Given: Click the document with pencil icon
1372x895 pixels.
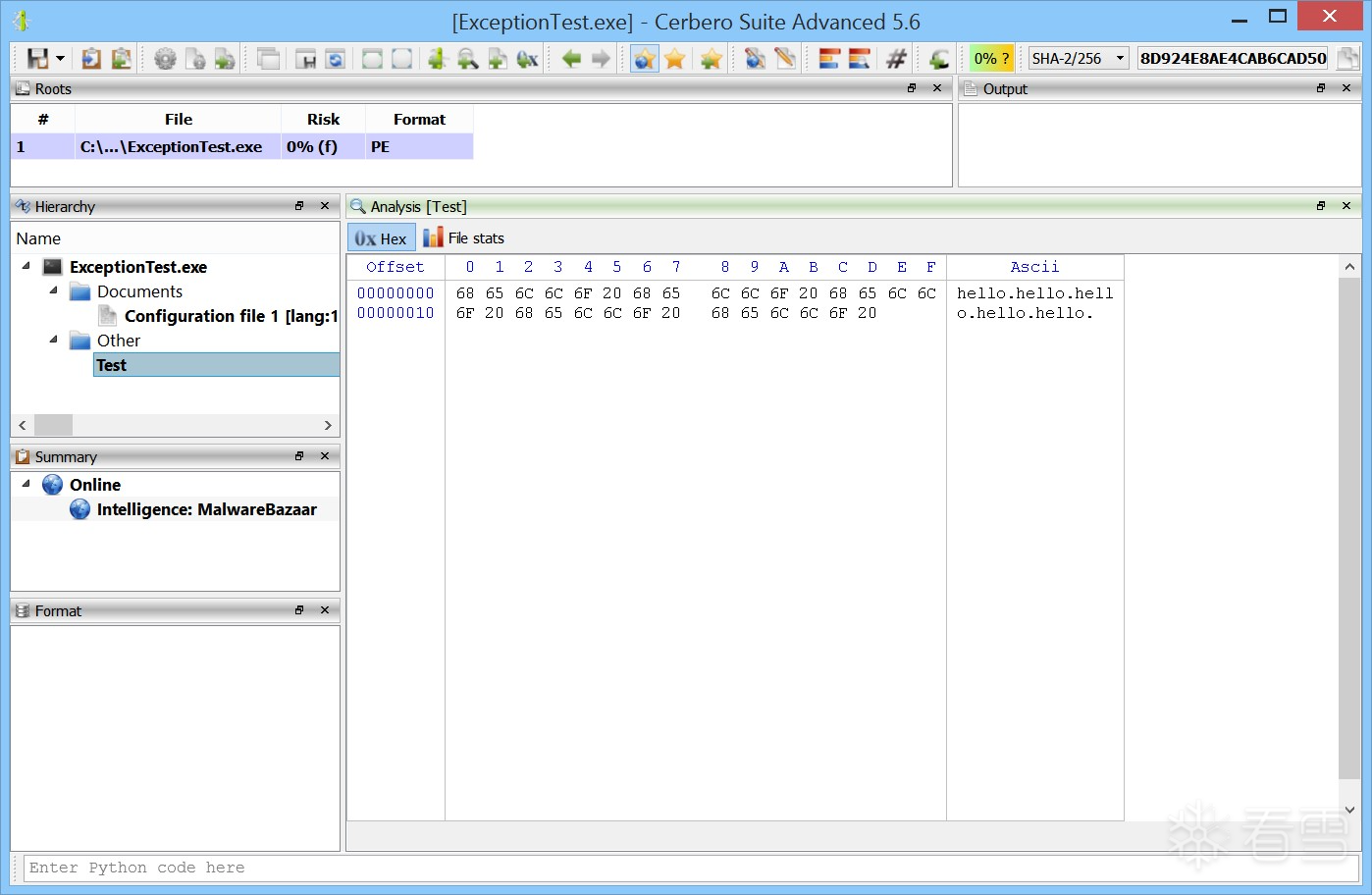Looking at the screenshot, I should click(x=784, y=59).
